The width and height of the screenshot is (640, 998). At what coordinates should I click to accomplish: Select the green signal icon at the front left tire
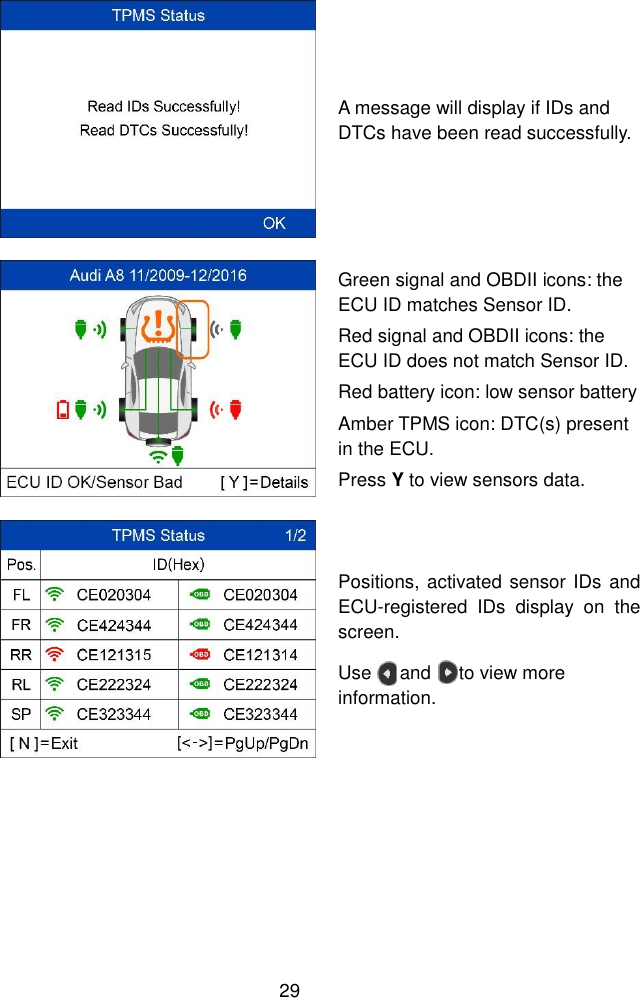(x=98, y=329)
